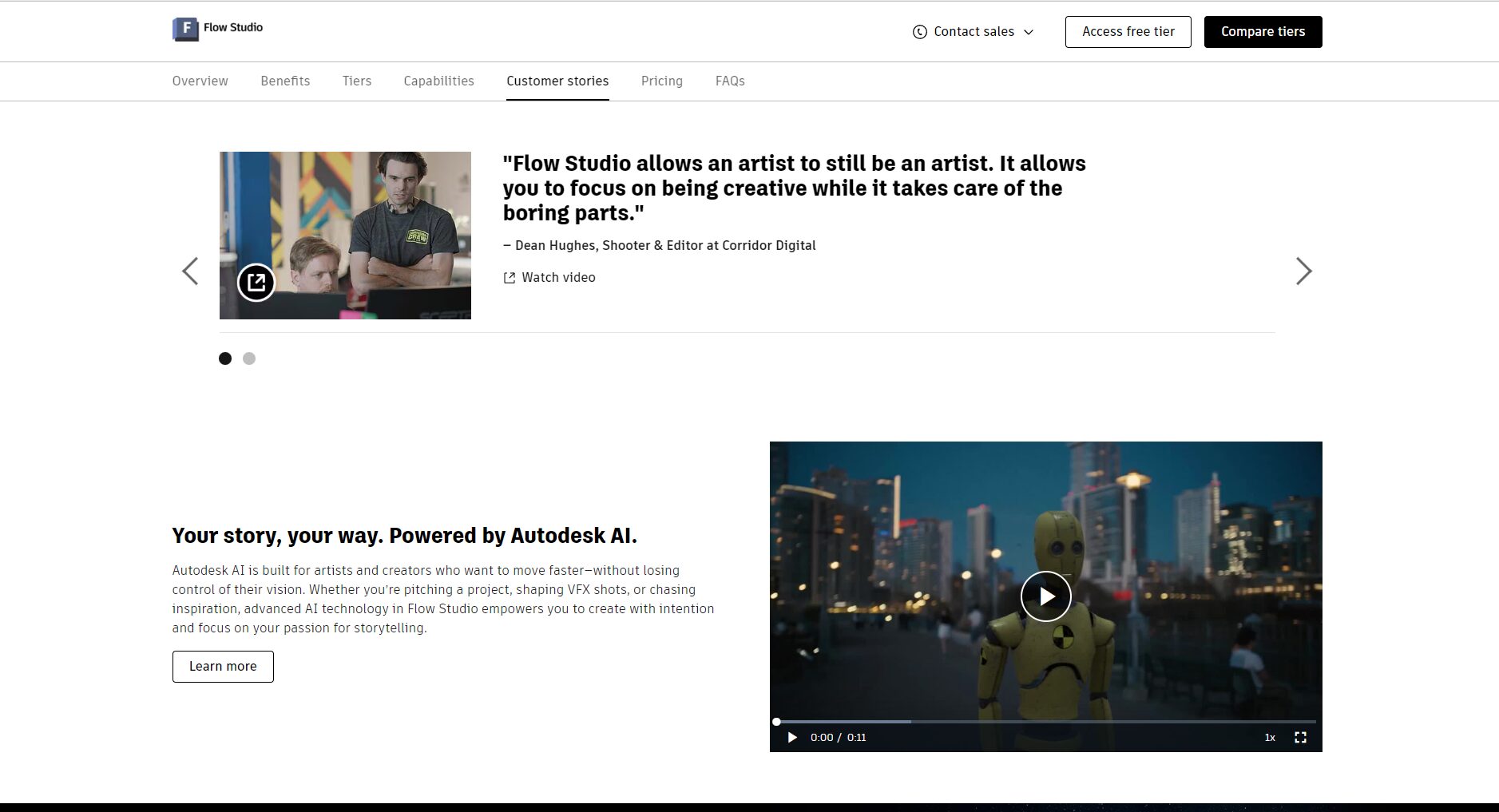Screen dimensions: 1499x812
Task: Jump to the FAQs tab
Action: (730, 81)
